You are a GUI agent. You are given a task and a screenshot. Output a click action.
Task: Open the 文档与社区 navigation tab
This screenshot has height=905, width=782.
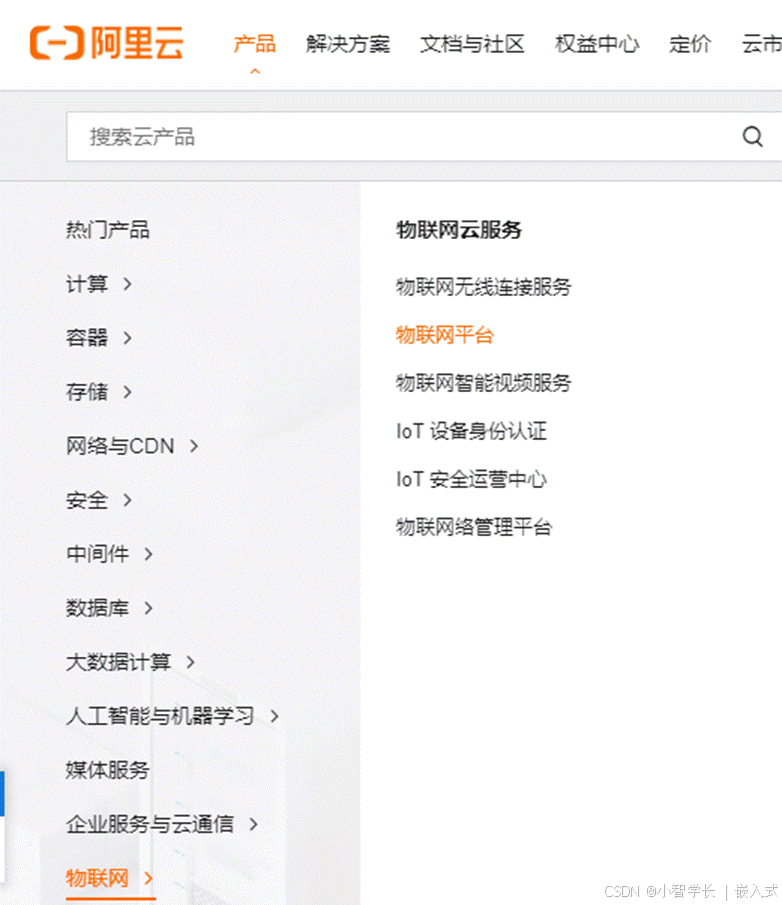click(x=472, y=44)
